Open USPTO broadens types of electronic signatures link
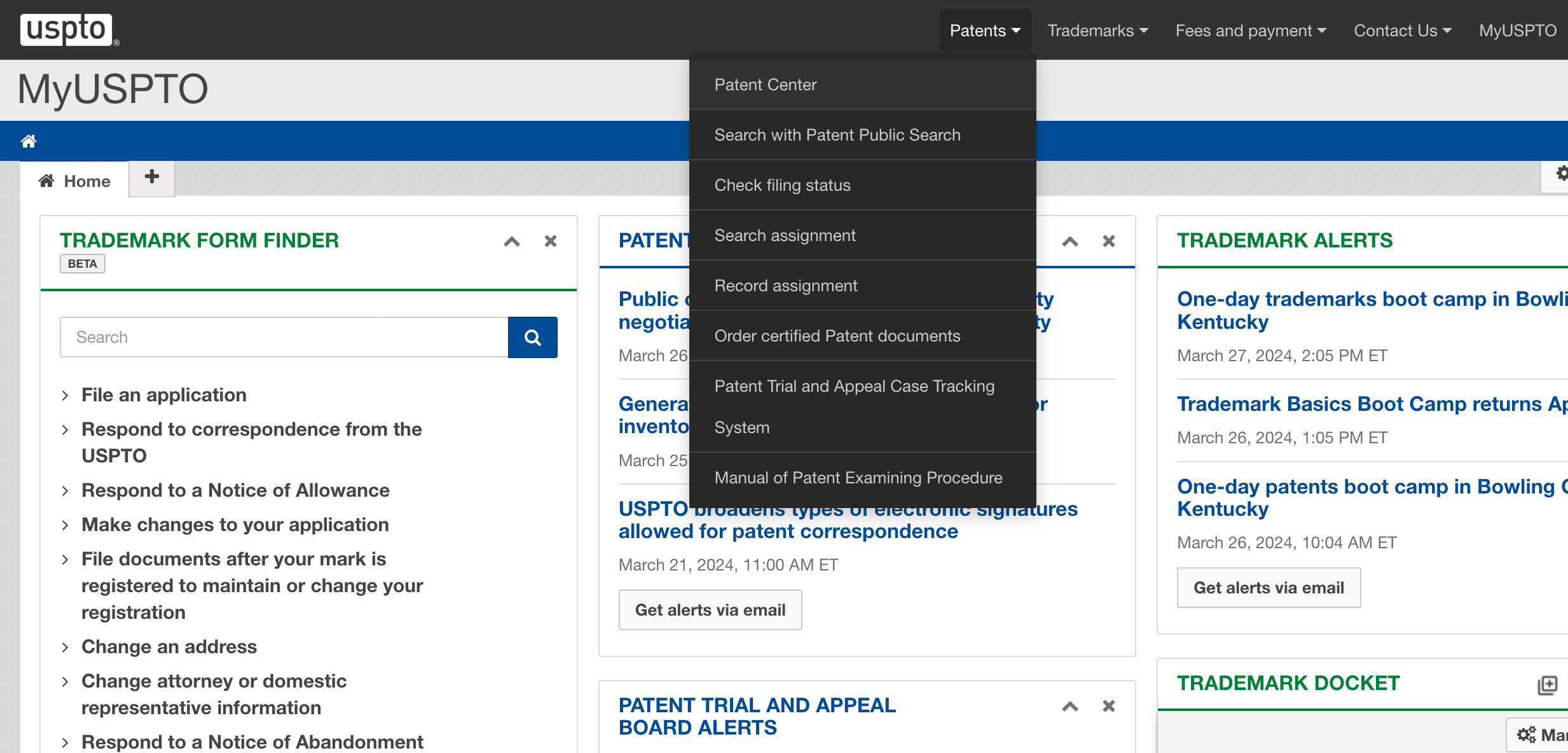1568x753 pixels. point(848,520)
